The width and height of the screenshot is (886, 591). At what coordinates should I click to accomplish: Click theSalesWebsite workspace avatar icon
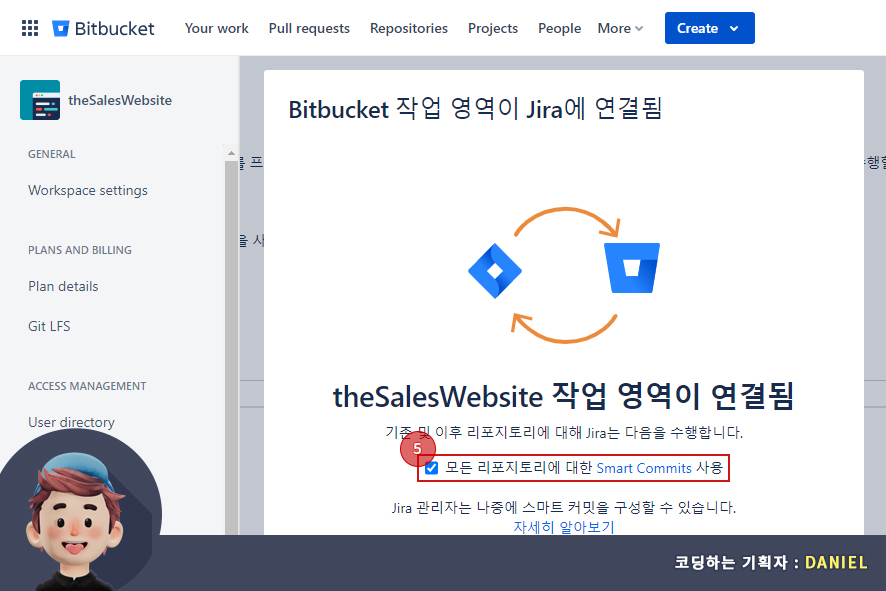point(40,100)
